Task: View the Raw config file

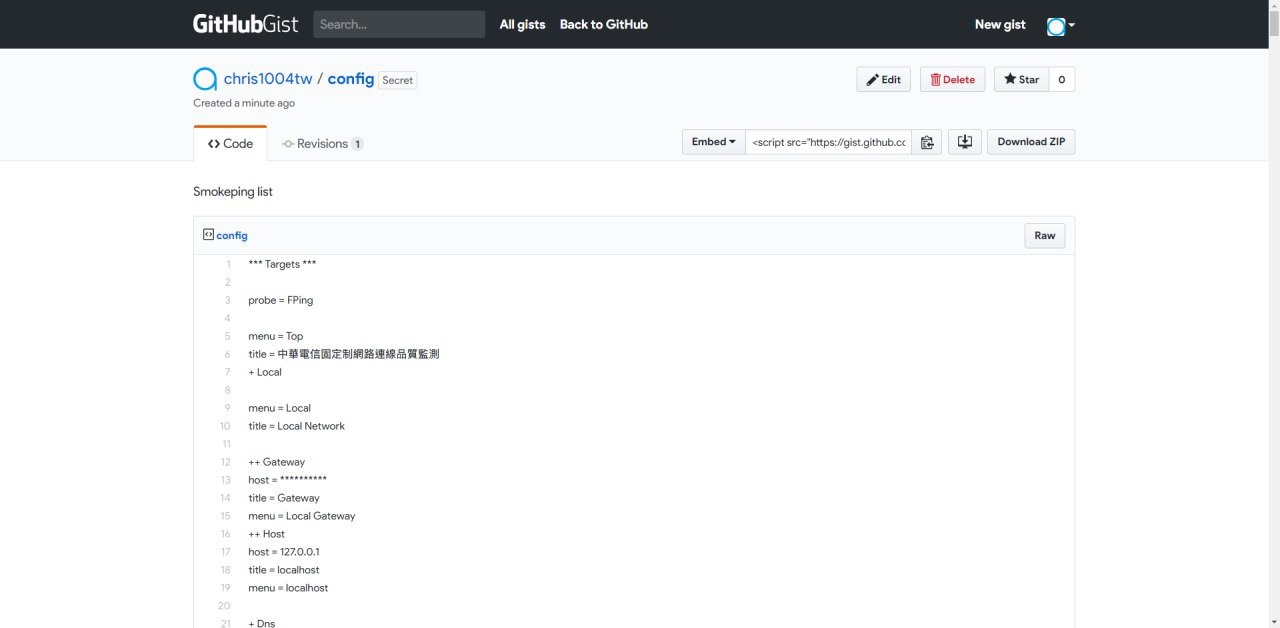Action: pos(1044,236)
